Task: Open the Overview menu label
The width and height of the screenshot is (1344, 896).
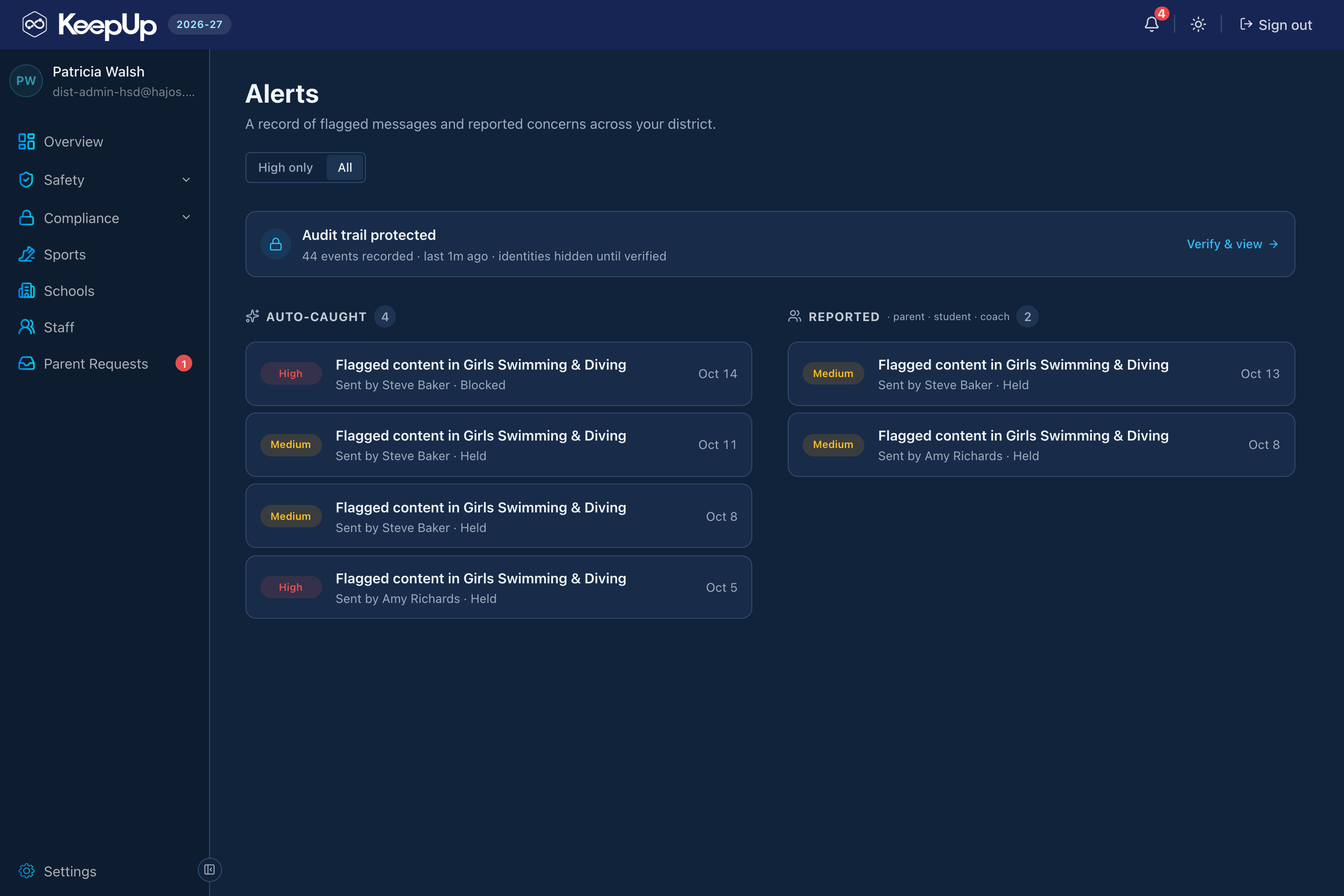Action: click(x=74, y=142)
